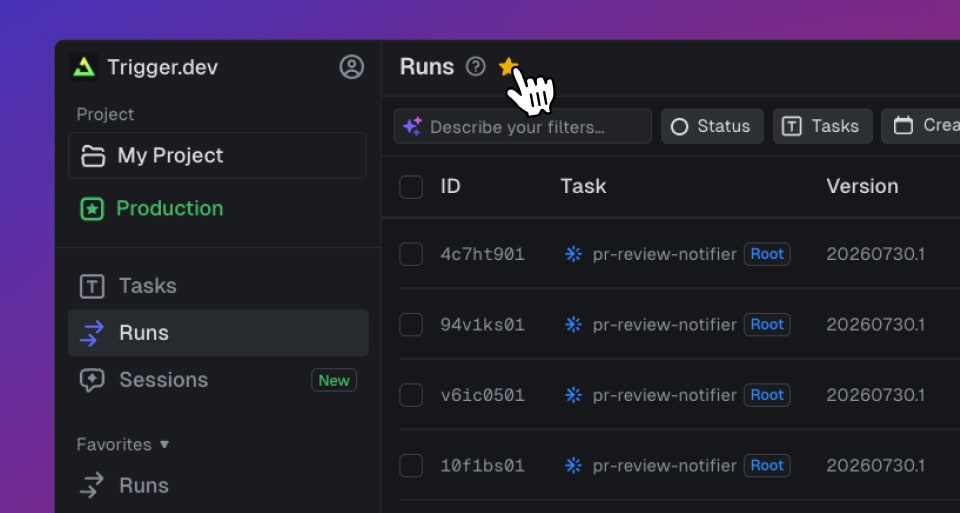Open the Tasks filter button
Screen dimensions: 960x513
pos(822,126)
